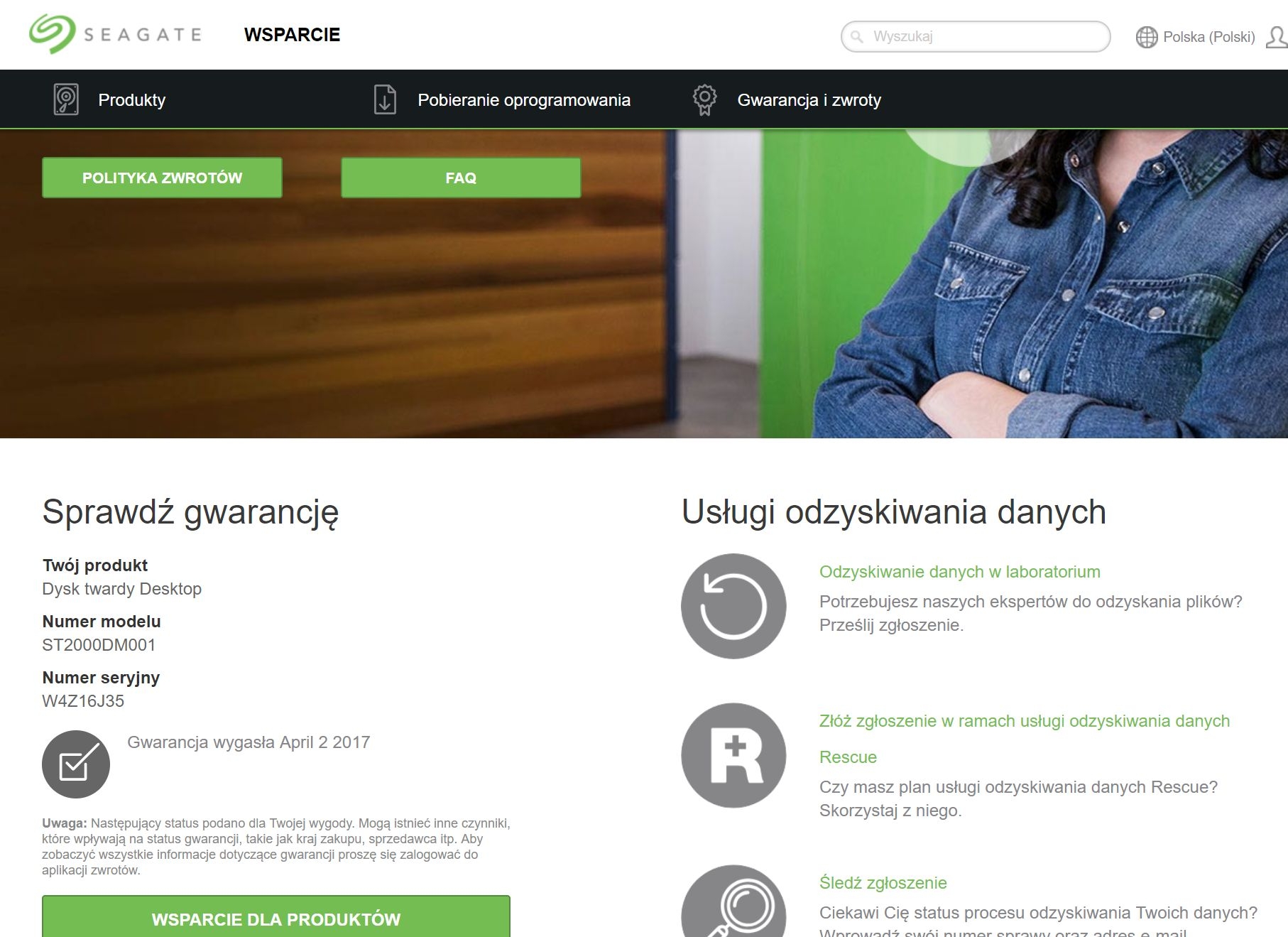Click WSPARCIE DLA PRODUKTÓW button
The width and height of the screenshot is (1288, 937).
(276, 916)
